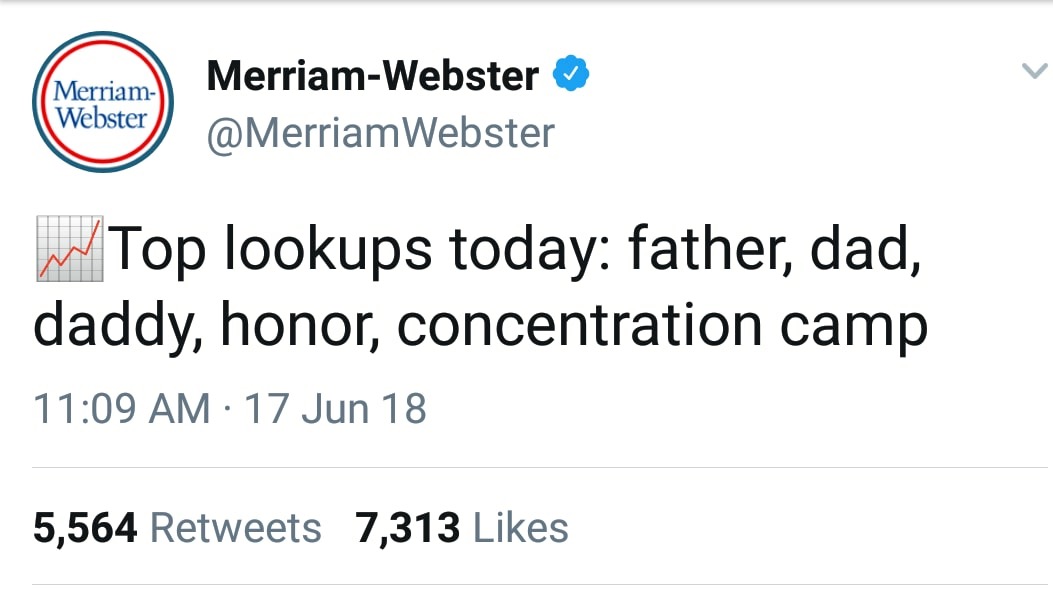Open the Merriam-Webster profile avatar
Screen dimensions: 1053x590
pyautogui.click(x=103, y=103)
